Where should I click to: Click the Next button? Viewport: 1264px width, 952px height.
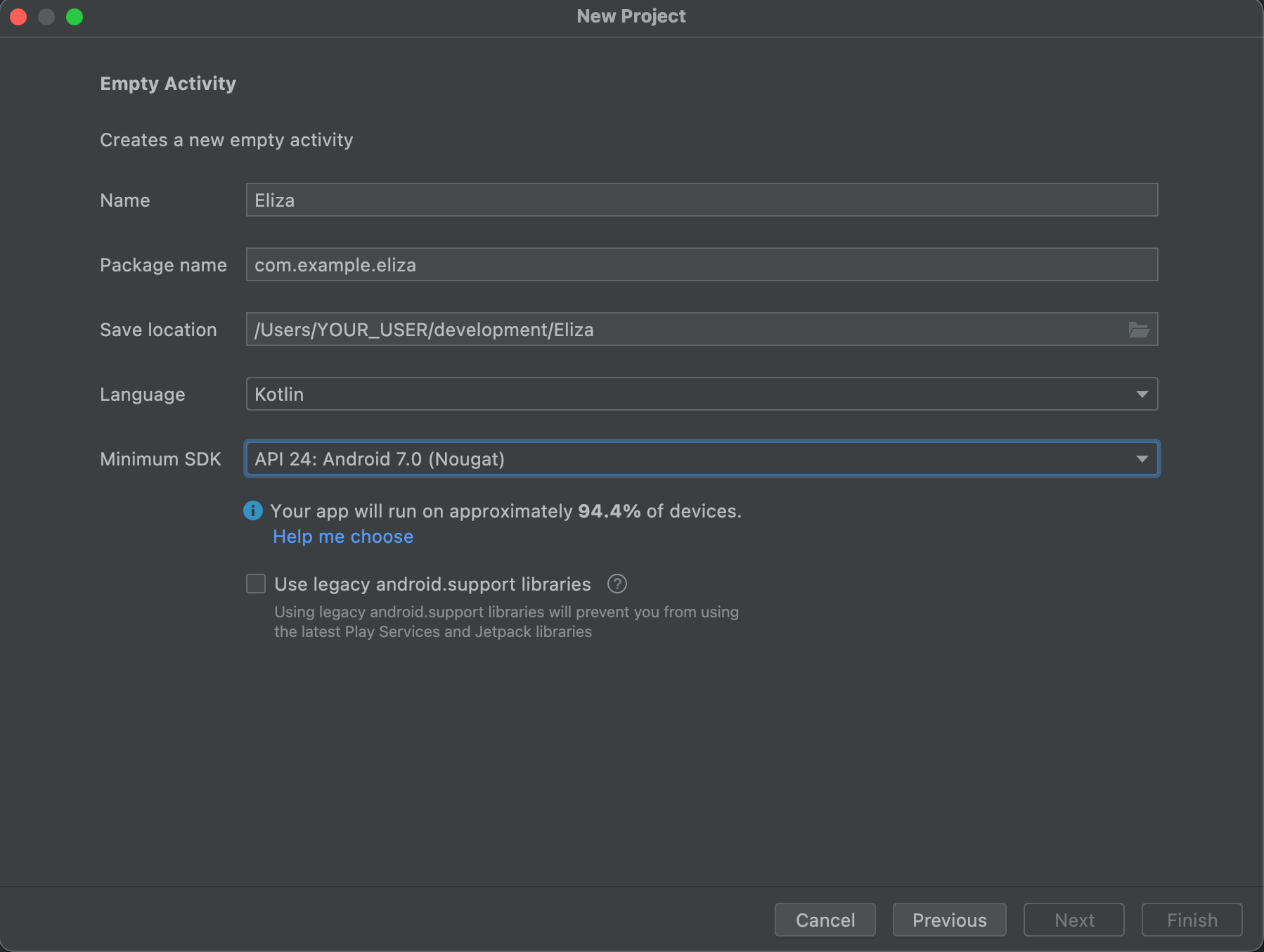pyautogui.click(x=1073, y=920)
